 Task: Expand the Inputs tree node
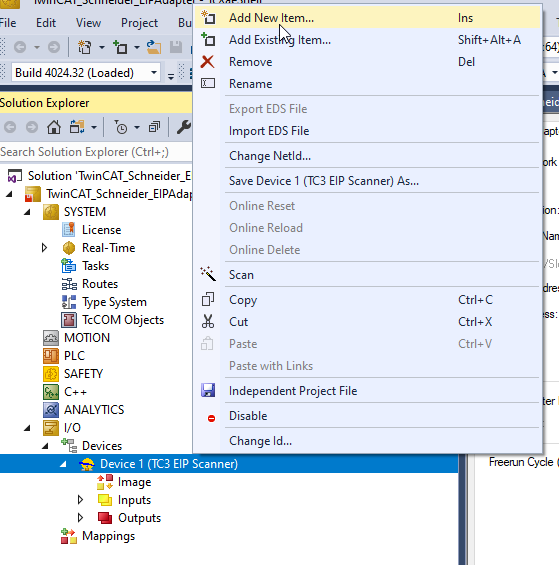coord(80,500)
